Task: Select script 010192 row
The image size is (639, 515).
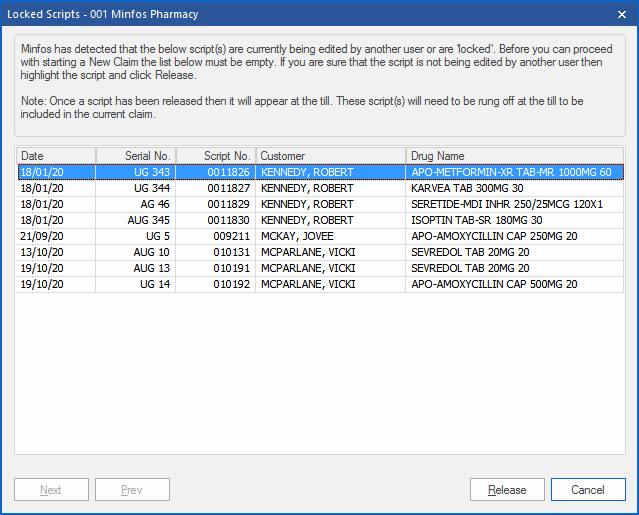Action: click(x=320, y=284)
